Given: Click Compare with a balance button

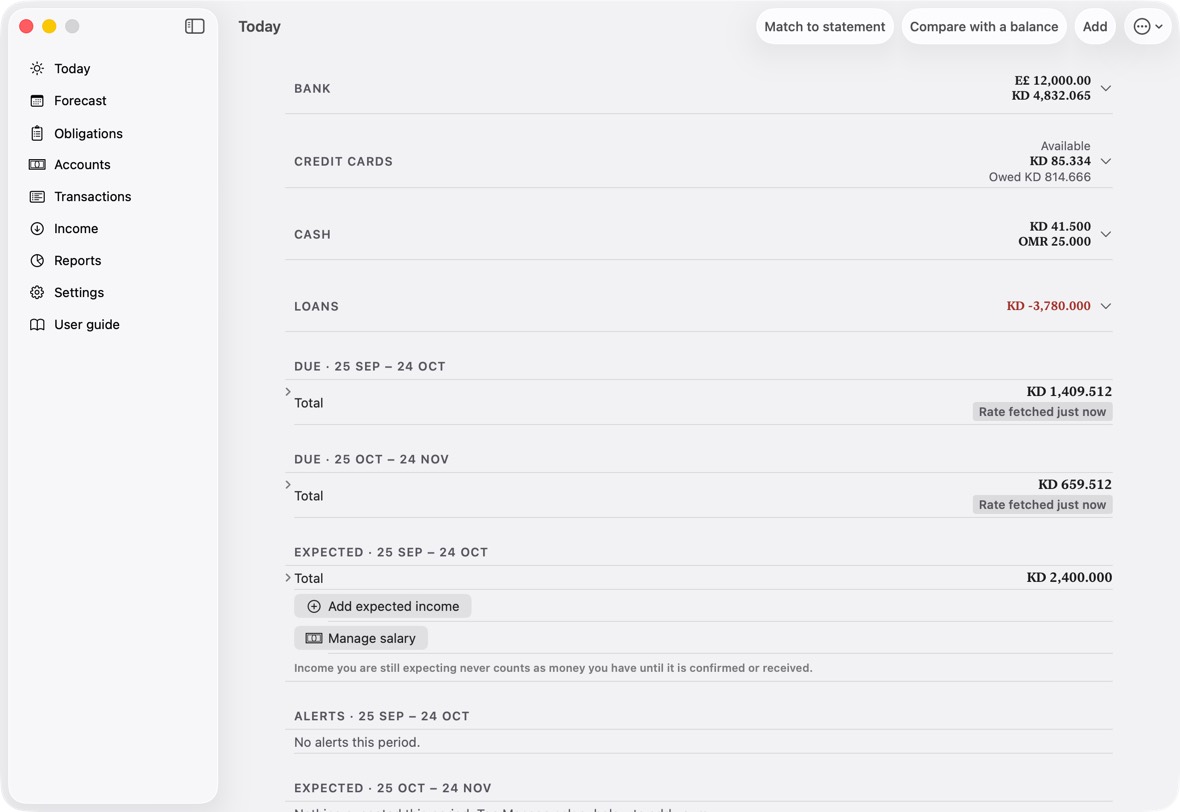Looking at the screenshot, I should (984, 26).
